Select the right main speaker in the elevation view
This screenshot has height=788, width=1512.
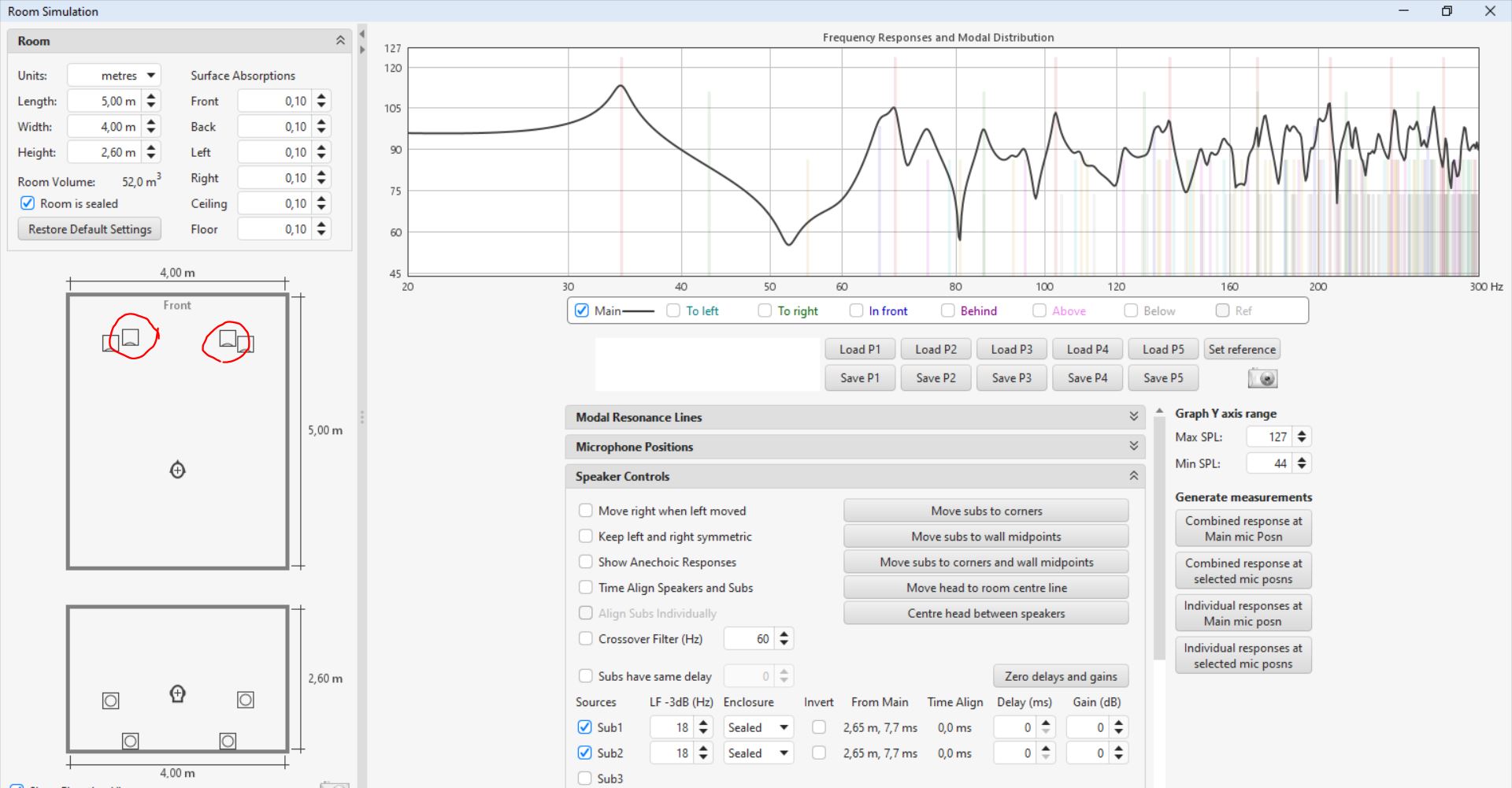coord(246,700)
